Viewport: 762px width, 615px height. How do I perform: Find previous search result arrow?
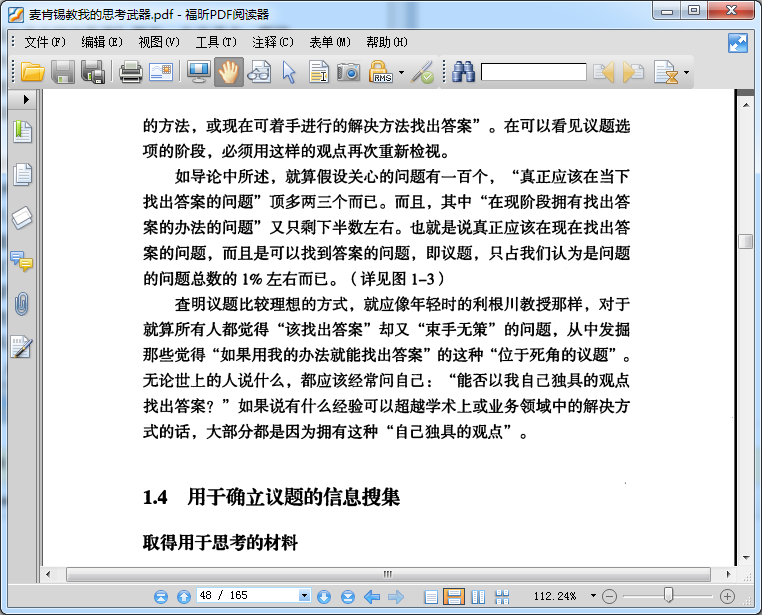pos(604,72)
